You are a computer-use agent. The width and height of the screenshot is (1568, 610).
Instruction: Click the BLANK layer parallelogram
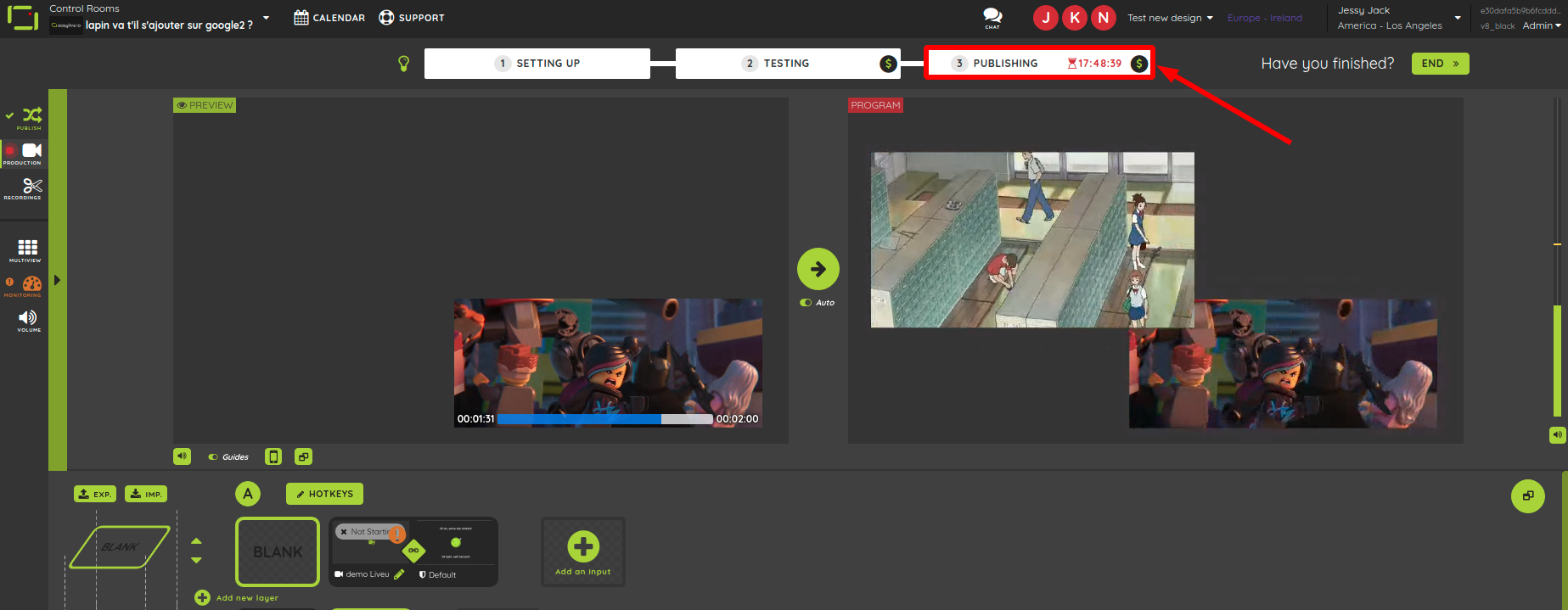click(x=120, y=547)
